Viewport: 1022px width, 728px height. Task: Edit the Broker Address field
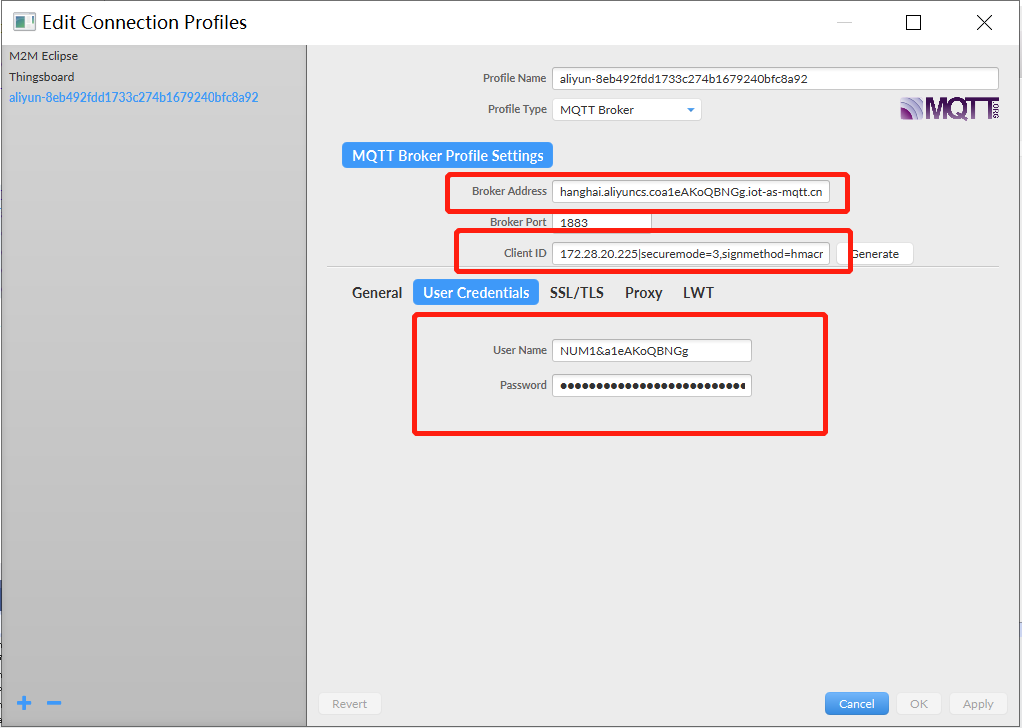[691, 192]
